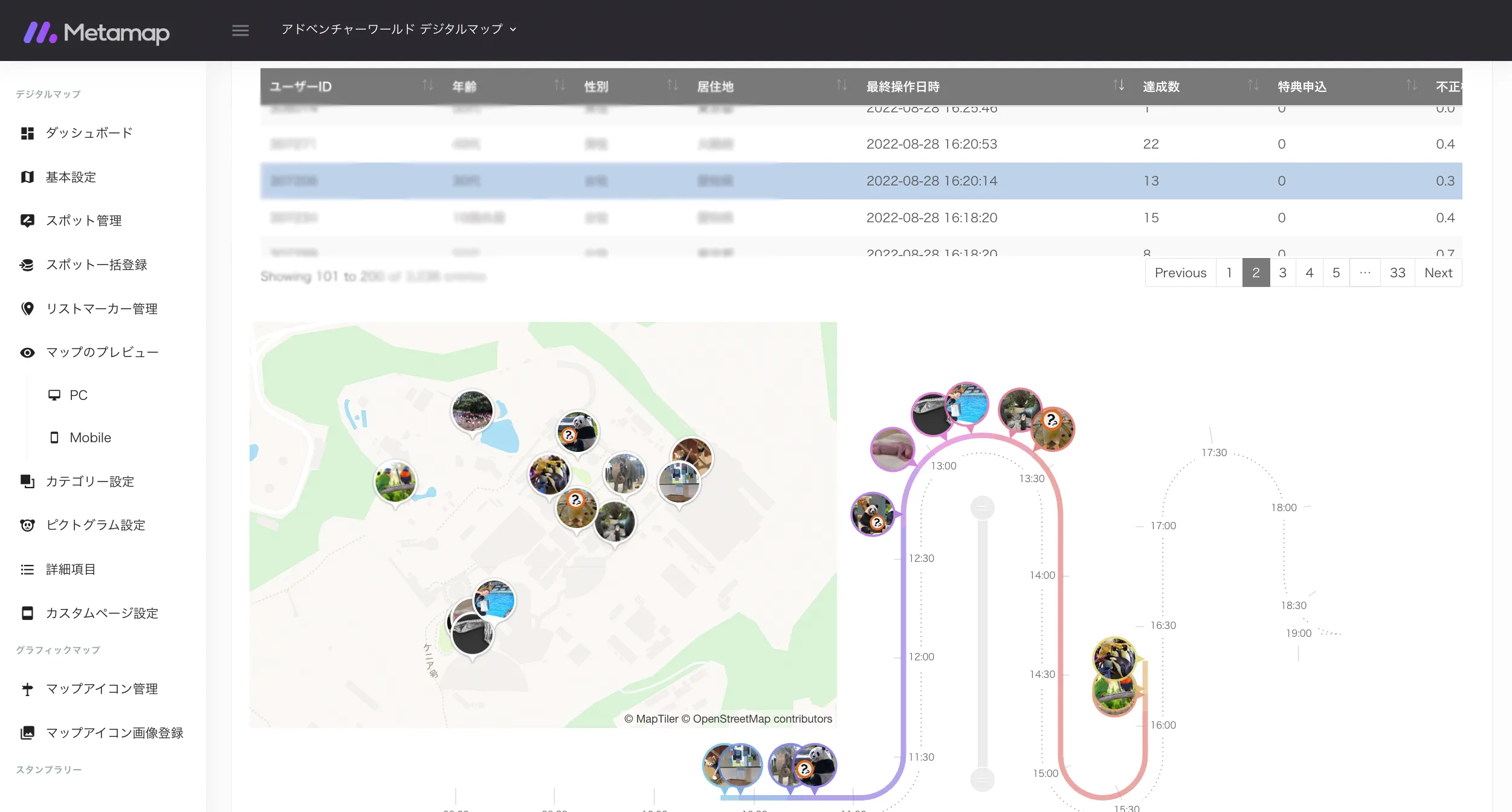The width and height of the screenshot is (1512, 812).
Task: Open the カテゴリー設定 icon
Action: (27, 482)
